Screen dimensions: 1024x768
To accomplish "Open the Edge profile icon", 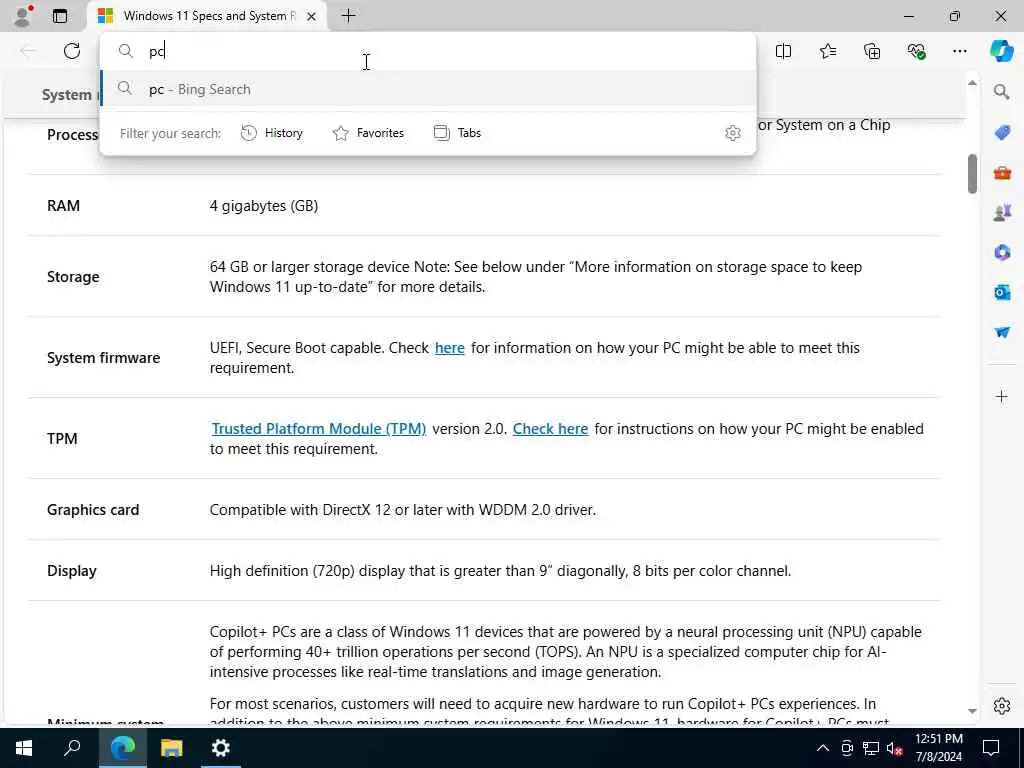I will click(x=22, y=16).
